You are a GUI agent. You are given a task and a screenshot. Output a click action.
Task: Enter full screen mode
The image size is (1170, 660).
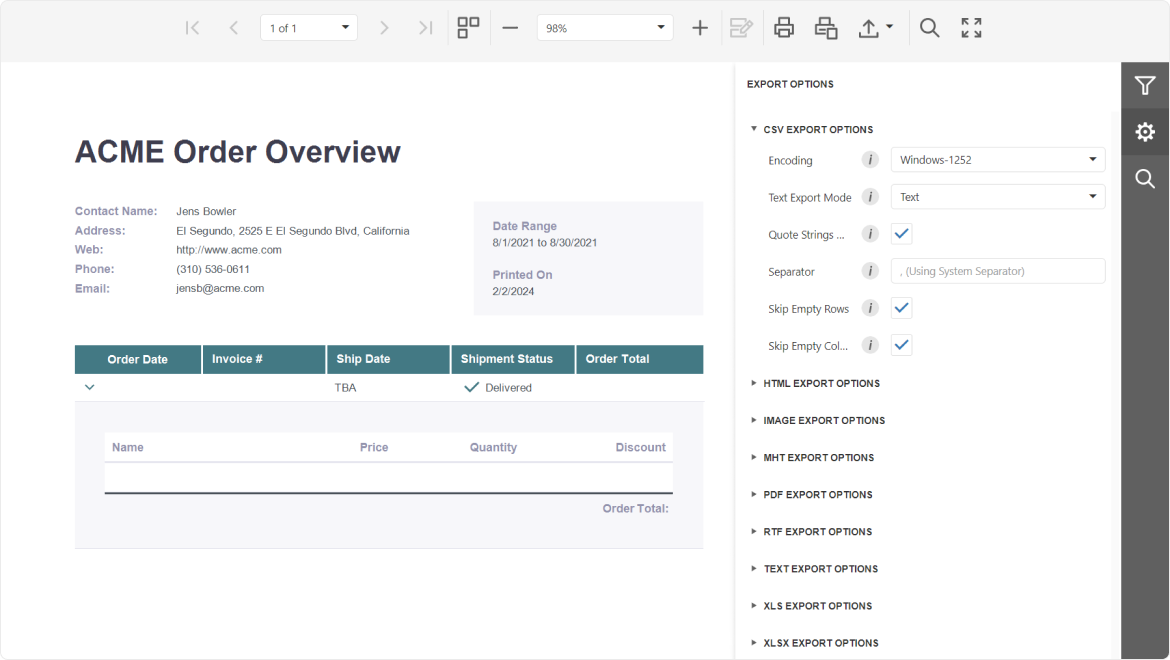click(x=970, y=27)
